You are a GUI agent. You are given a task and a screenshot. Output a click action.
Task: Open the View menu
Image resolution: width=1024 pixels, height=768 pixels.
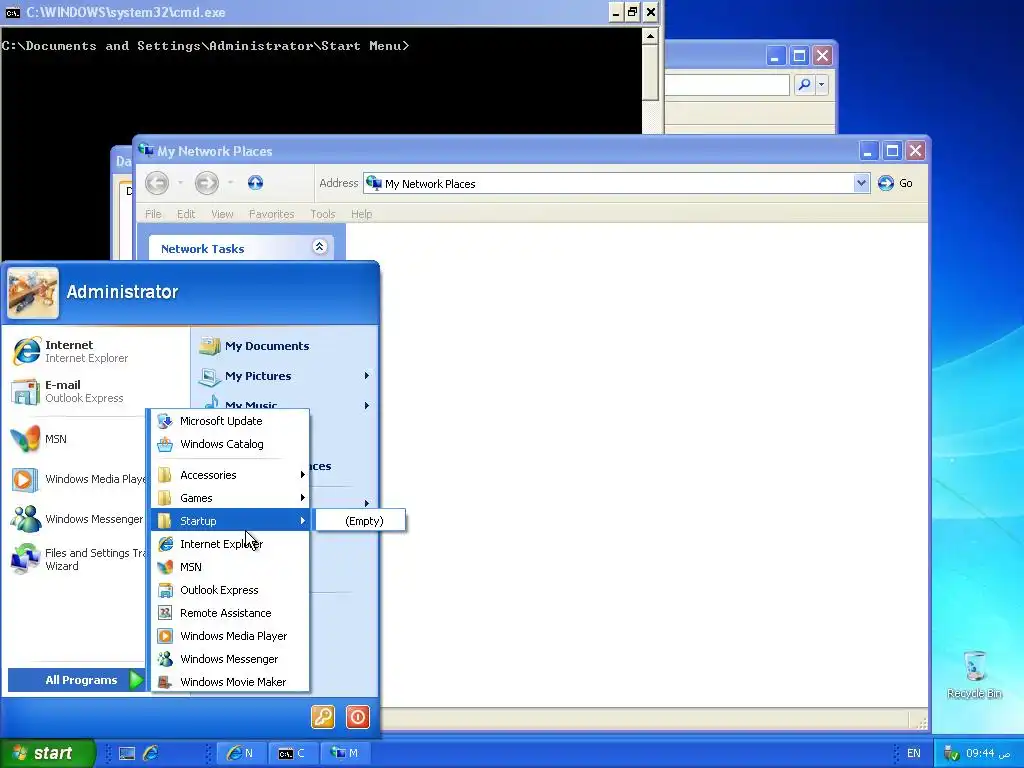point(222,214)
